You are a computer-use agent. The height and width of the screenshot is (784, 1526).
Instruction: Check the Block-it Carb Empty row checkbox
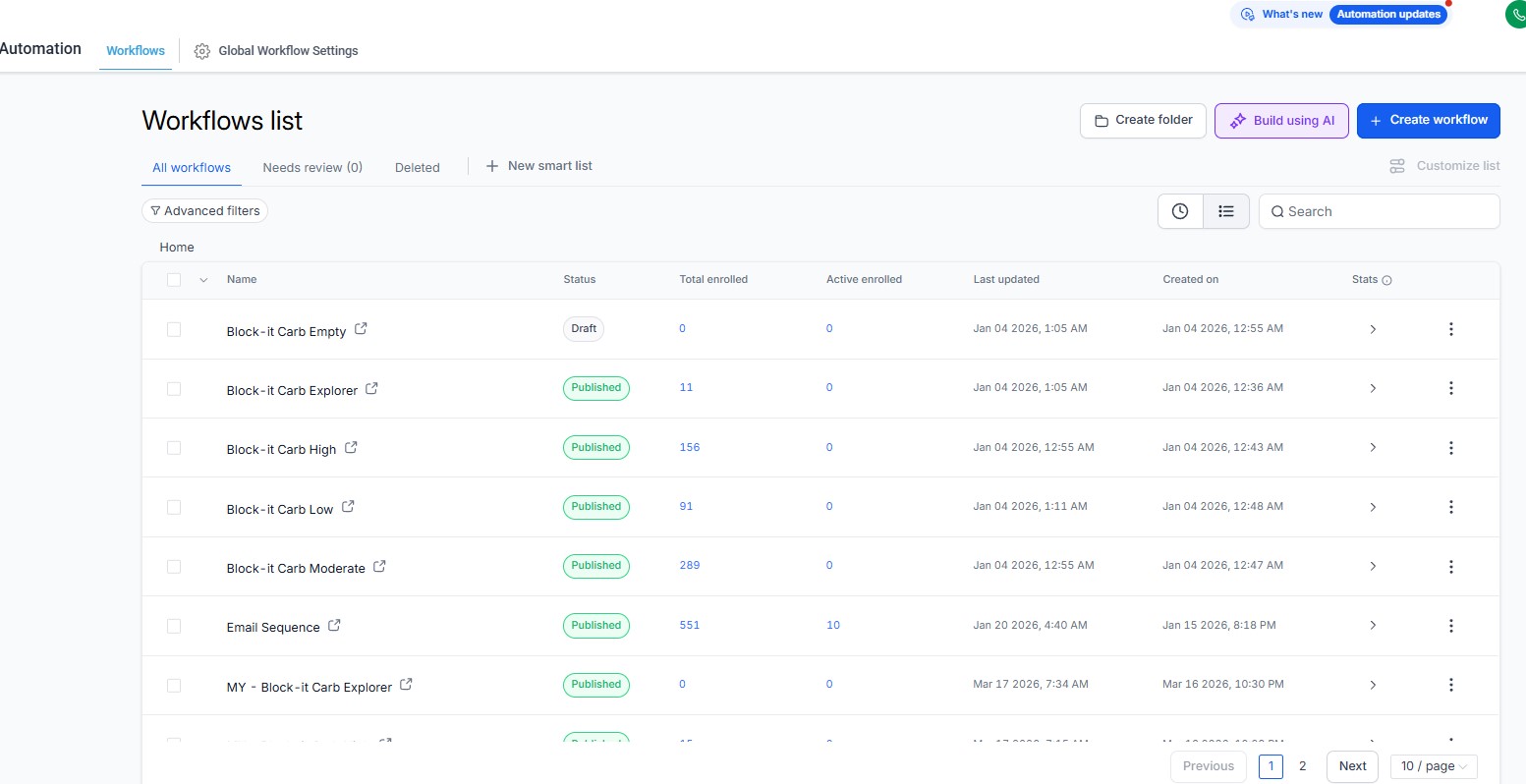(174, 329)
